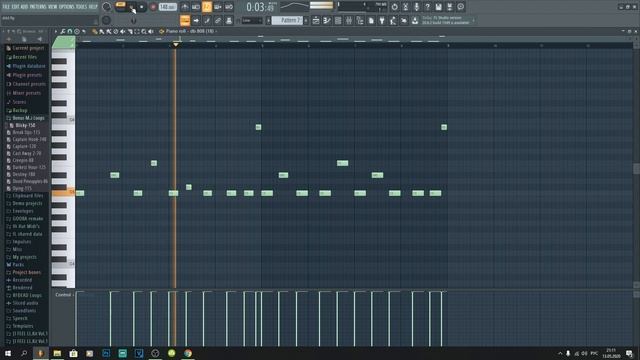The height and width of the screenshot is (360, 640).
Task: Toggle the metronome button
Action: point(185,7)
